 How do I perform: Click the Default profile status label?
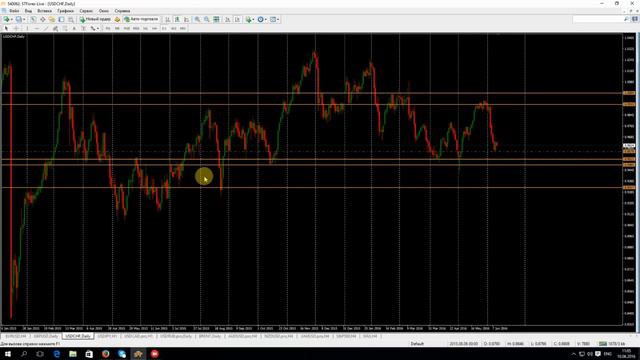(x=417, y=344)
